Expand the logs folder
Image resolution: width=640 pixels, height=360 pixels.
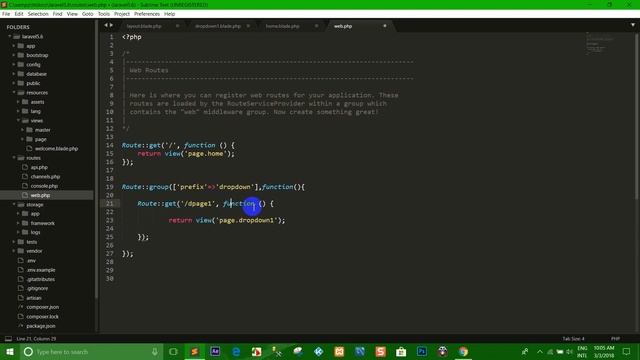point(18,232)
